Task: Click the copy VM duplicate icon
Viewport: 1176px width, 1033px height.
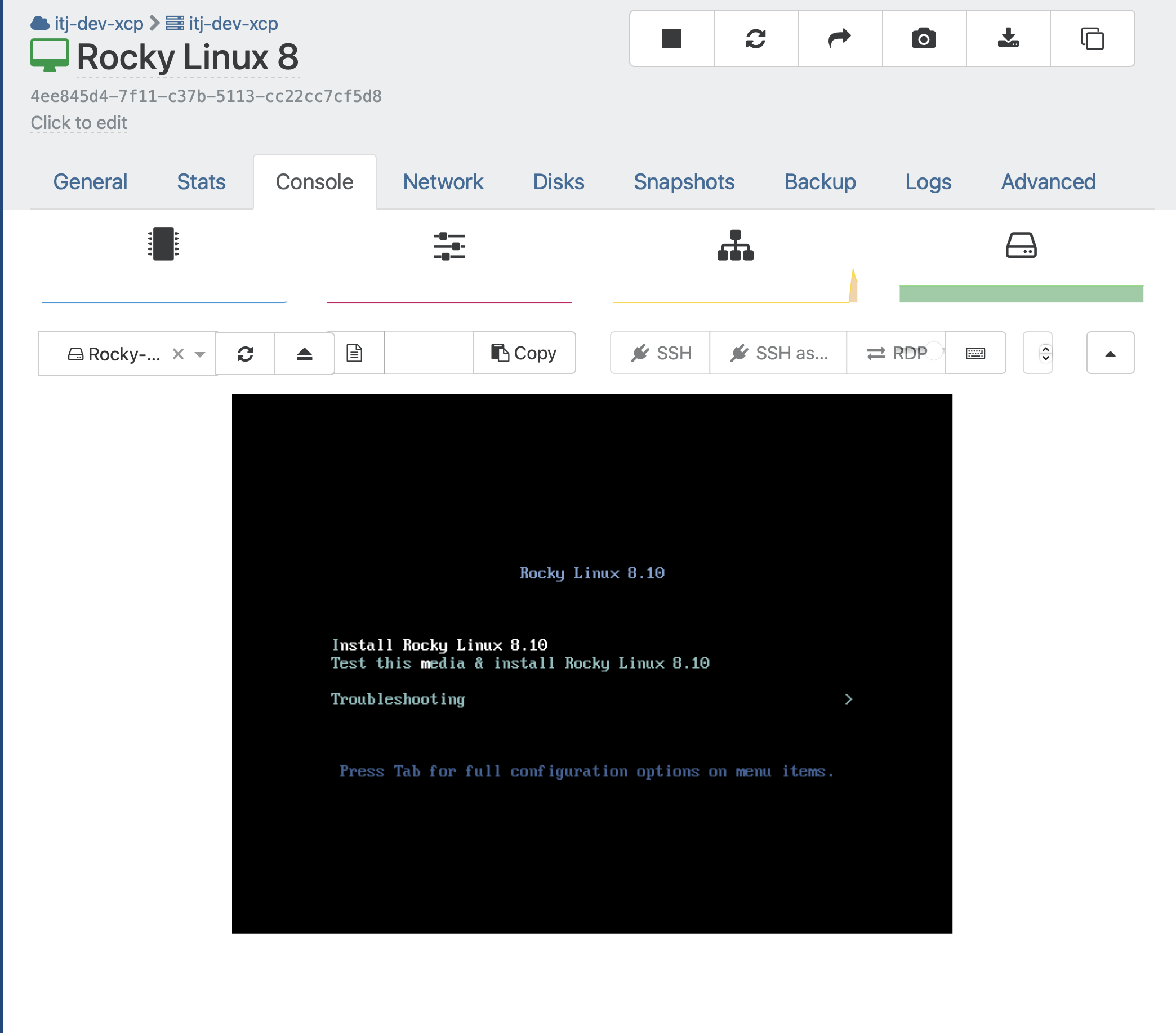Action: 1092,38
